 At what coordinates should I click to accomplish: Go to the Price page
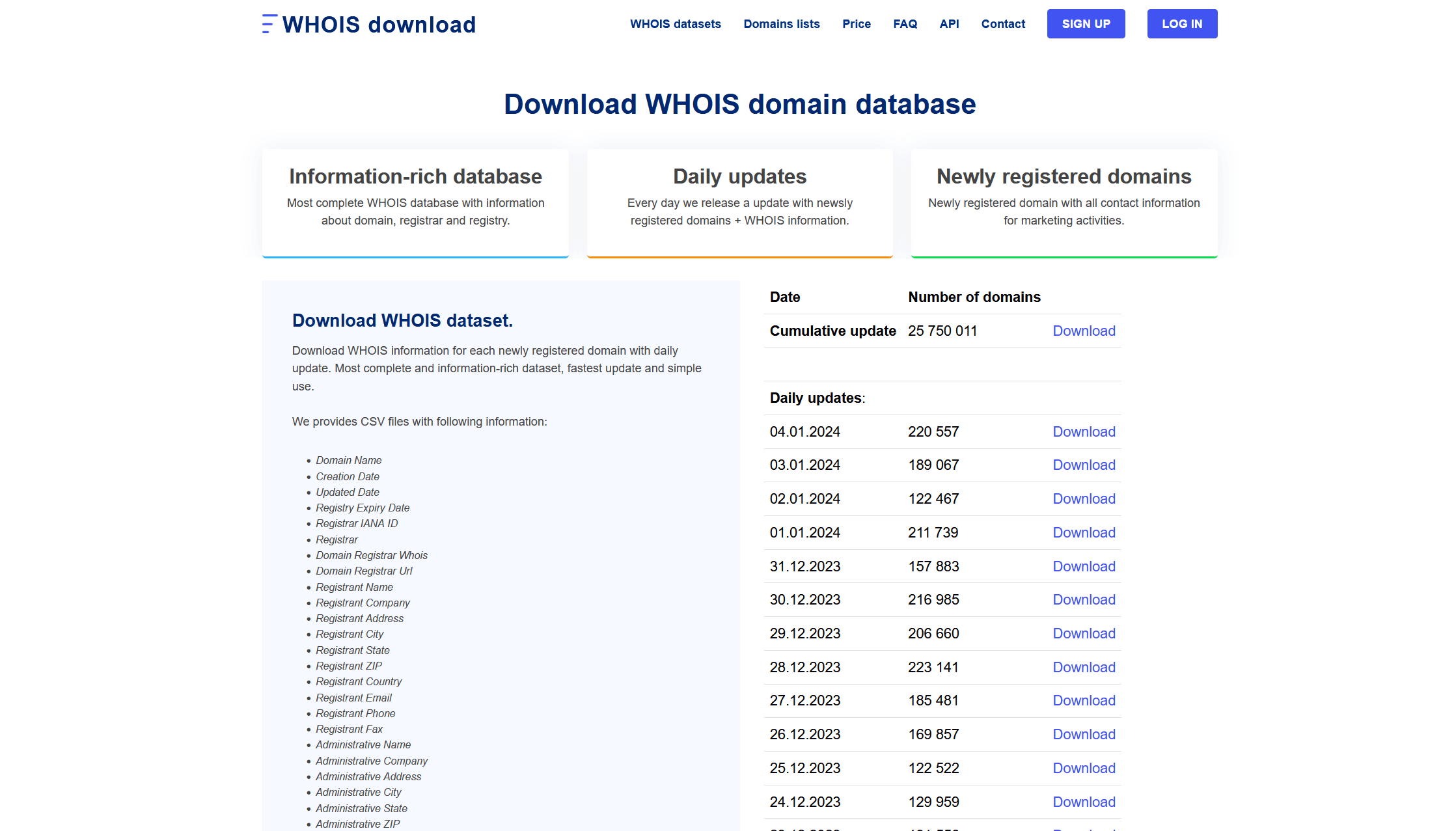(856, 24)
